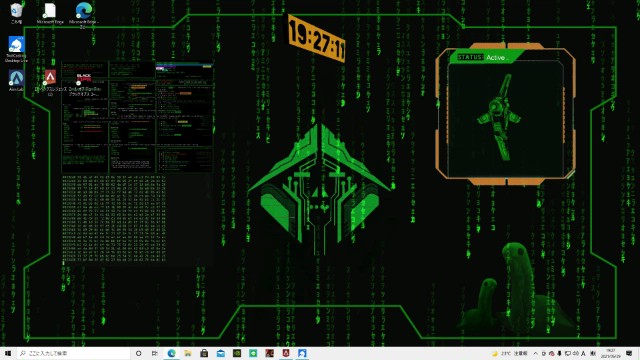This screenshot has height=360, width=640.
Task: Open the NVIDIA app on taskbar
Action: tap(237, 353)
